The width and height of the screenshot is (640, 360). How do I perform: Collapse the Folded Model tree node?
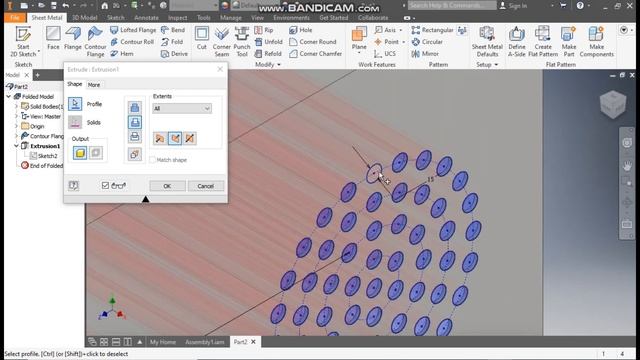pyautogui.click(x=9, y=97)
